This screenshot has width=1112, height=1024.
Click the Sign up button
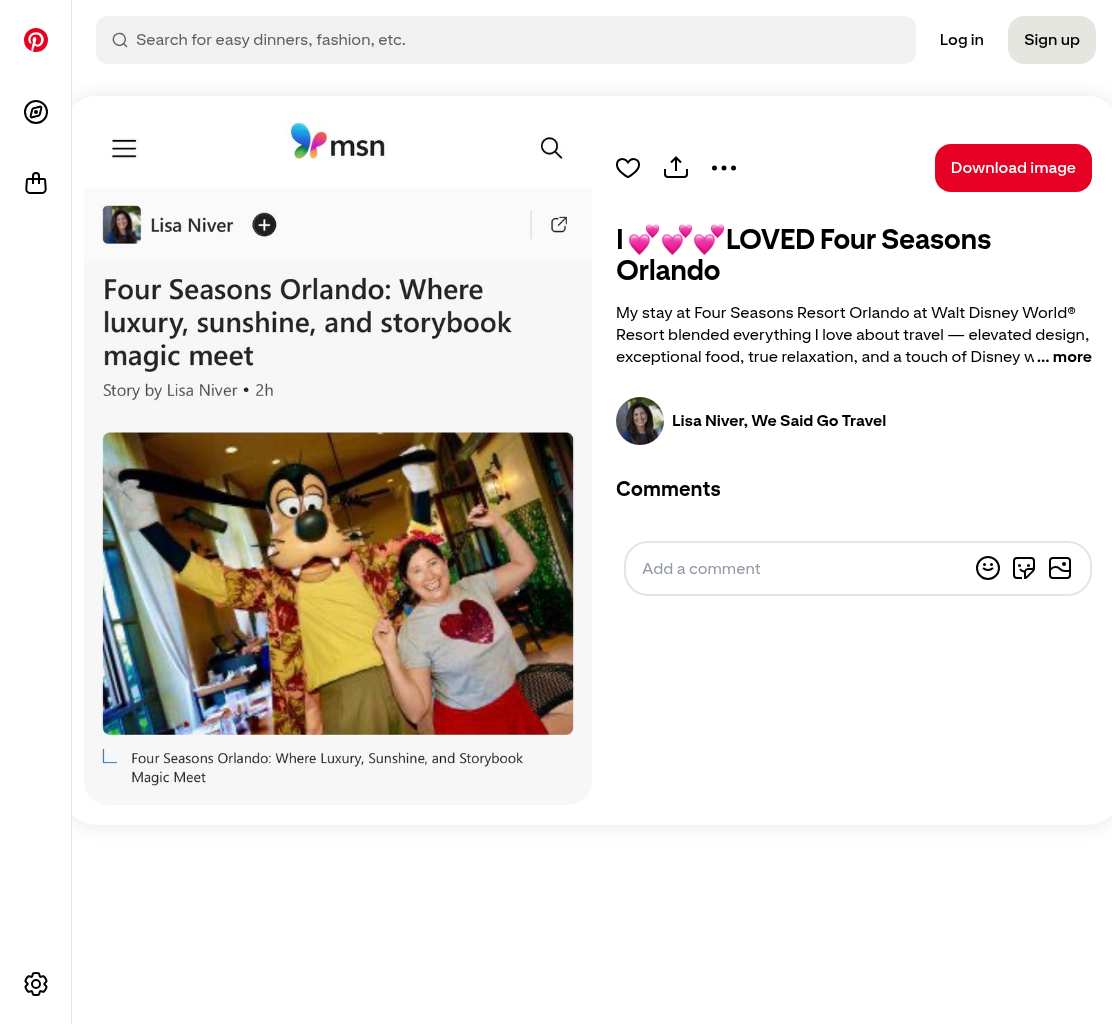pos(1051,40)
